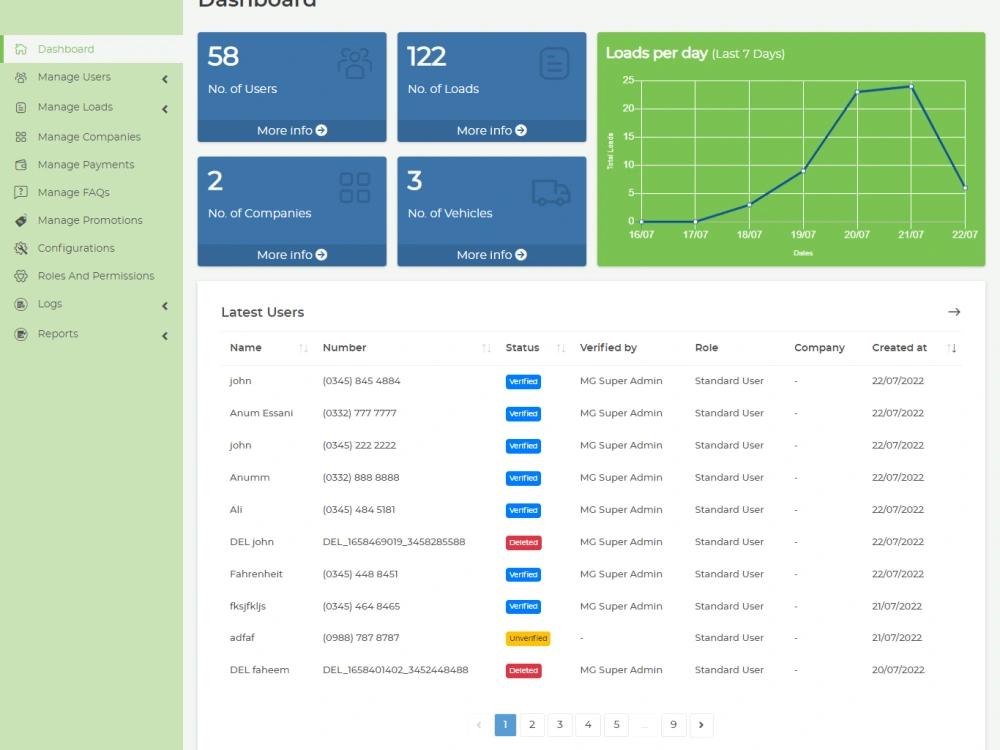The width and height of the screenshot is (1000, 750).
Task: Click truck icon on Vehicles card
Action: 551,192
